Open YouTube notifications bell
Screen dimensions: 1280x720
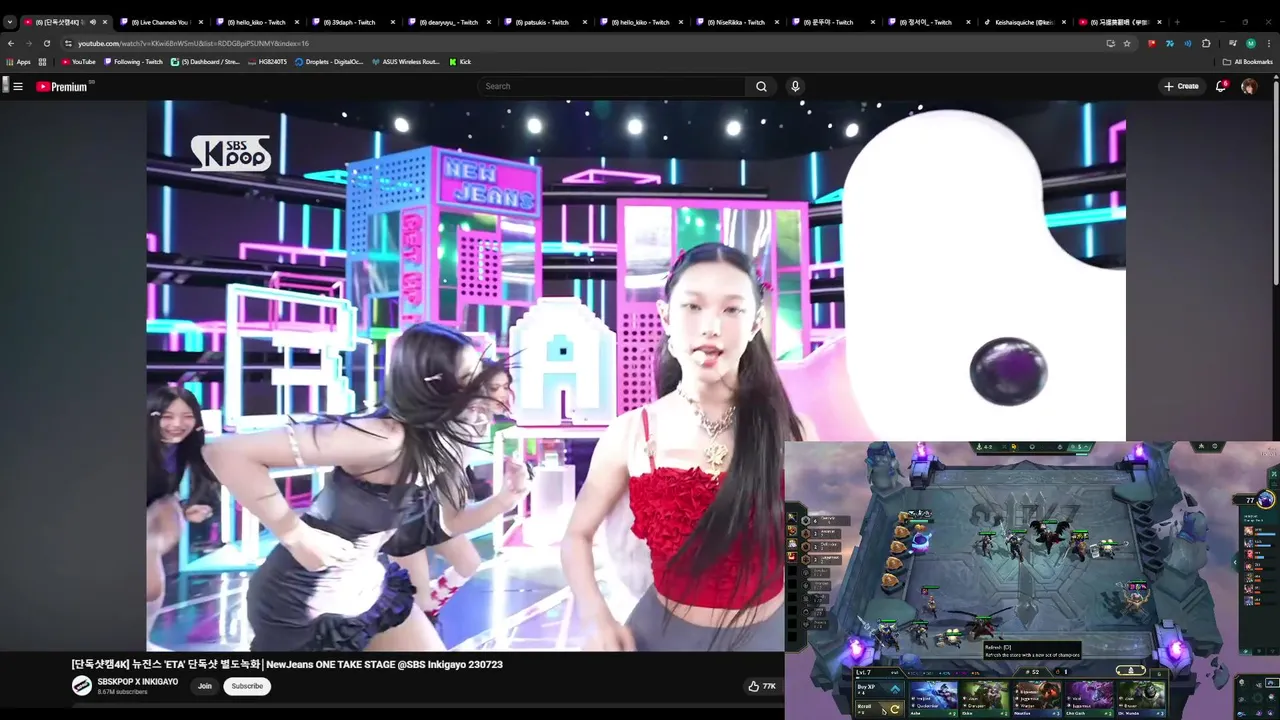click(x=1221, y=87)
